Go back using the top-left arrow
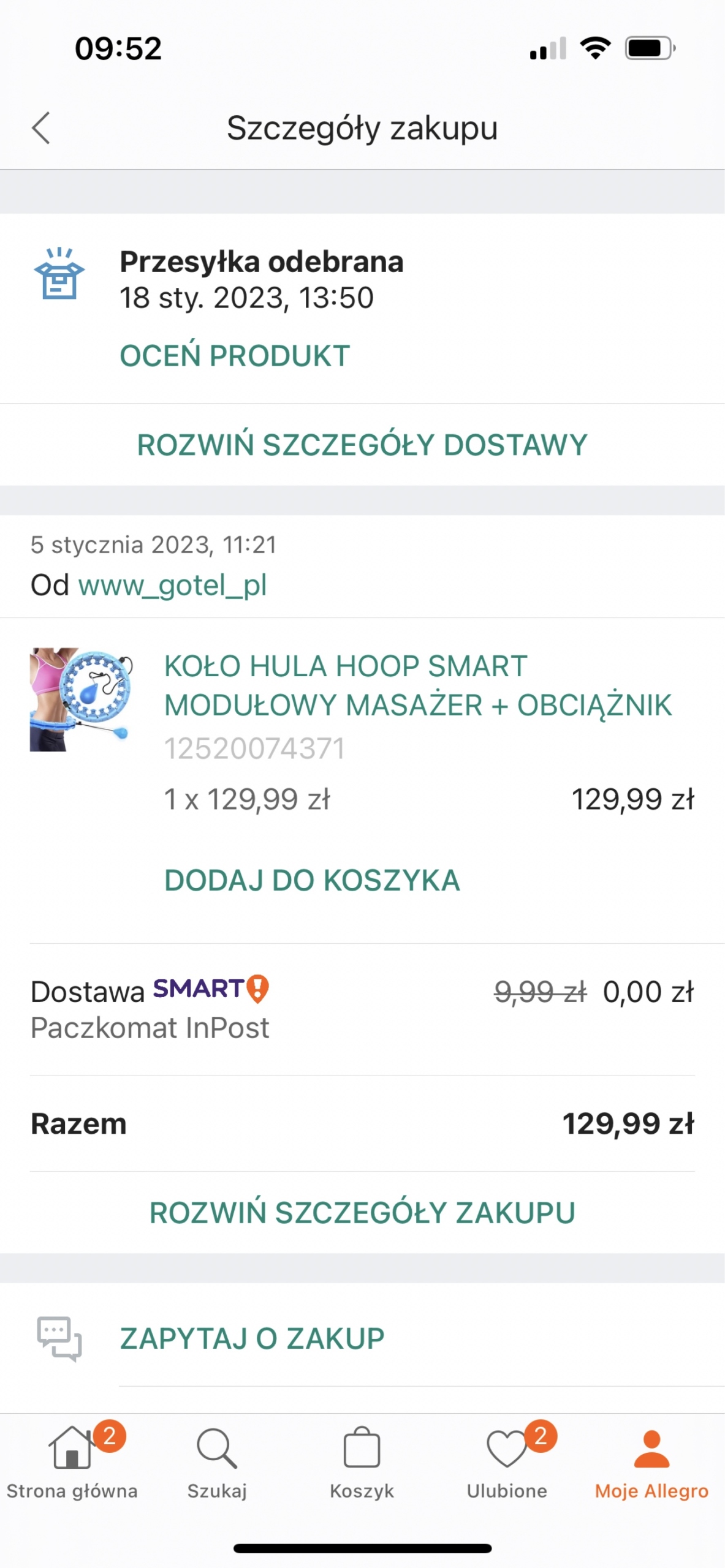 41,128
